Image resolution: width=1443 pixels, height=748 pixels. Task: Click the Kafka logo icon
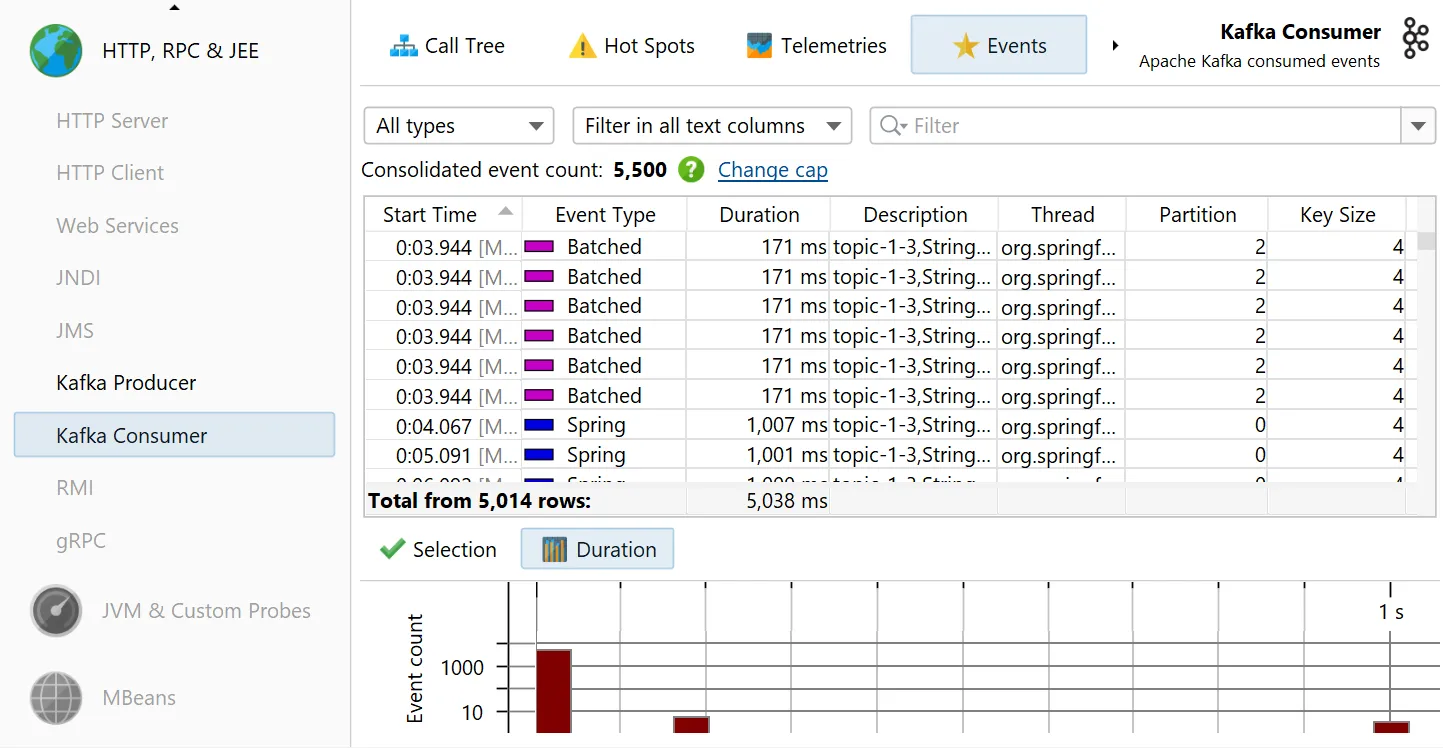pyautogui.click(x=1415, y=38)
